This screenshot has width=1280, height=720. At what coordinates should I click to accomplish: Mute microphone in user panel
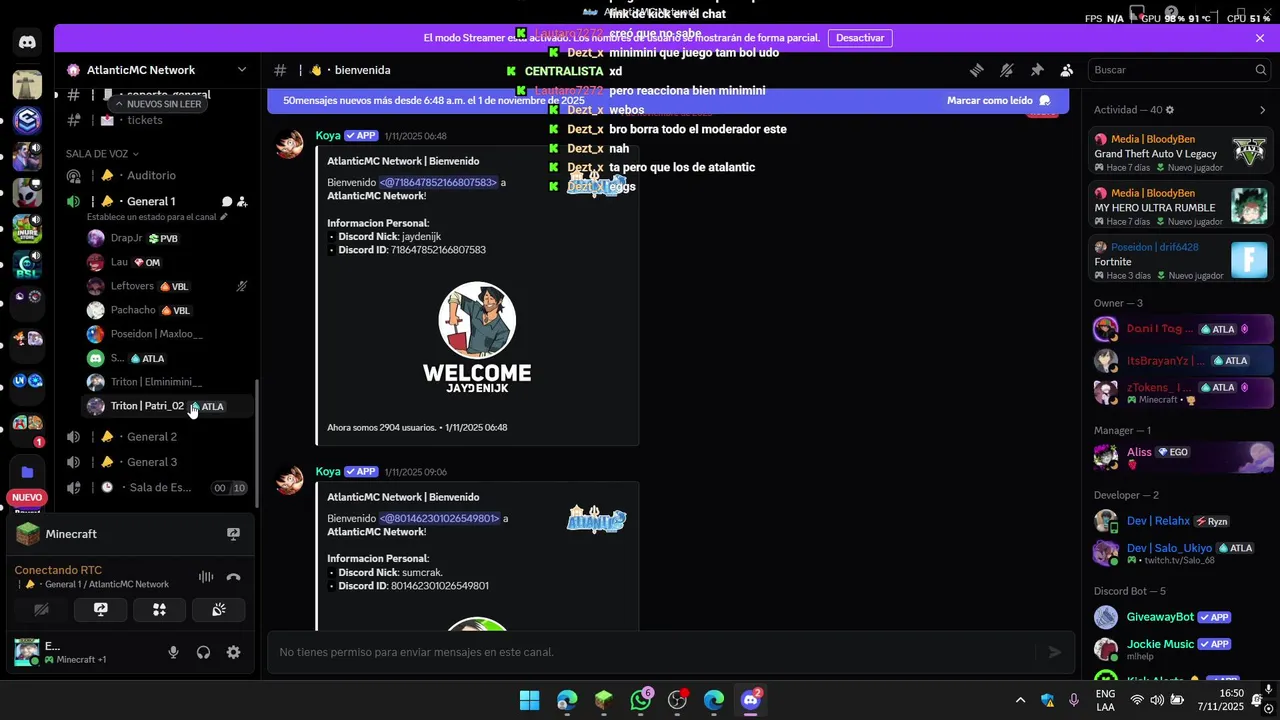click(x=173, y=652)
